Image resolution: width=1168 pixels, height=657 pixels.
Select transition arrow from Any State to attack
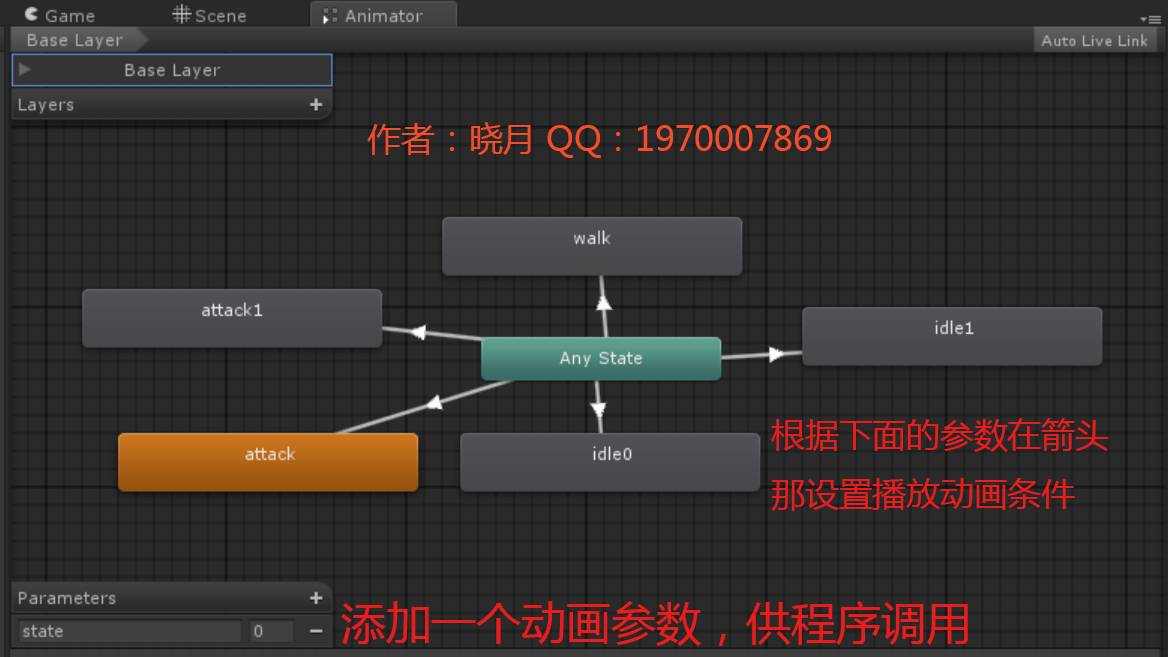point(434,403)
